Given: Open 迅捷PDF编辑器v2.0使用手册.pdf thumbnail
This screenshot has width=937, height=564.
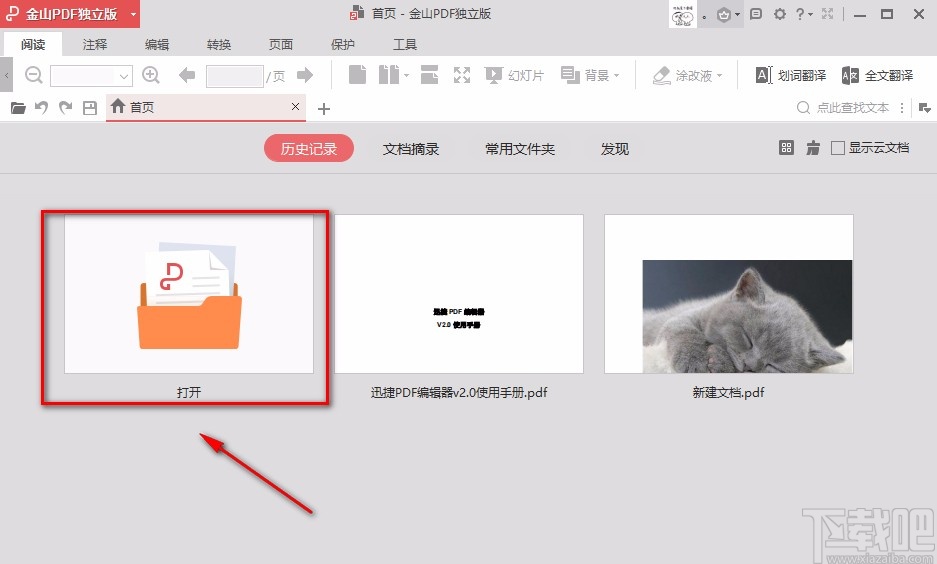Looking at the screenshot, I should 459,294.
